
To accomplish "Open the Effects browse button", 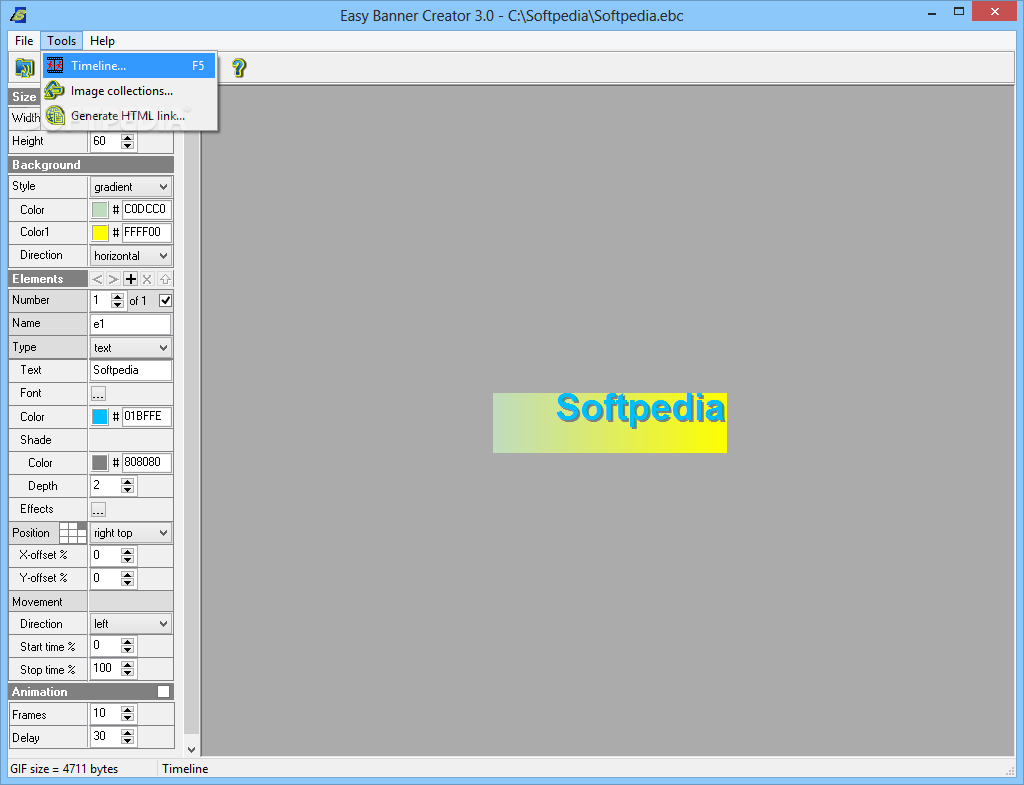I will 98,509.
